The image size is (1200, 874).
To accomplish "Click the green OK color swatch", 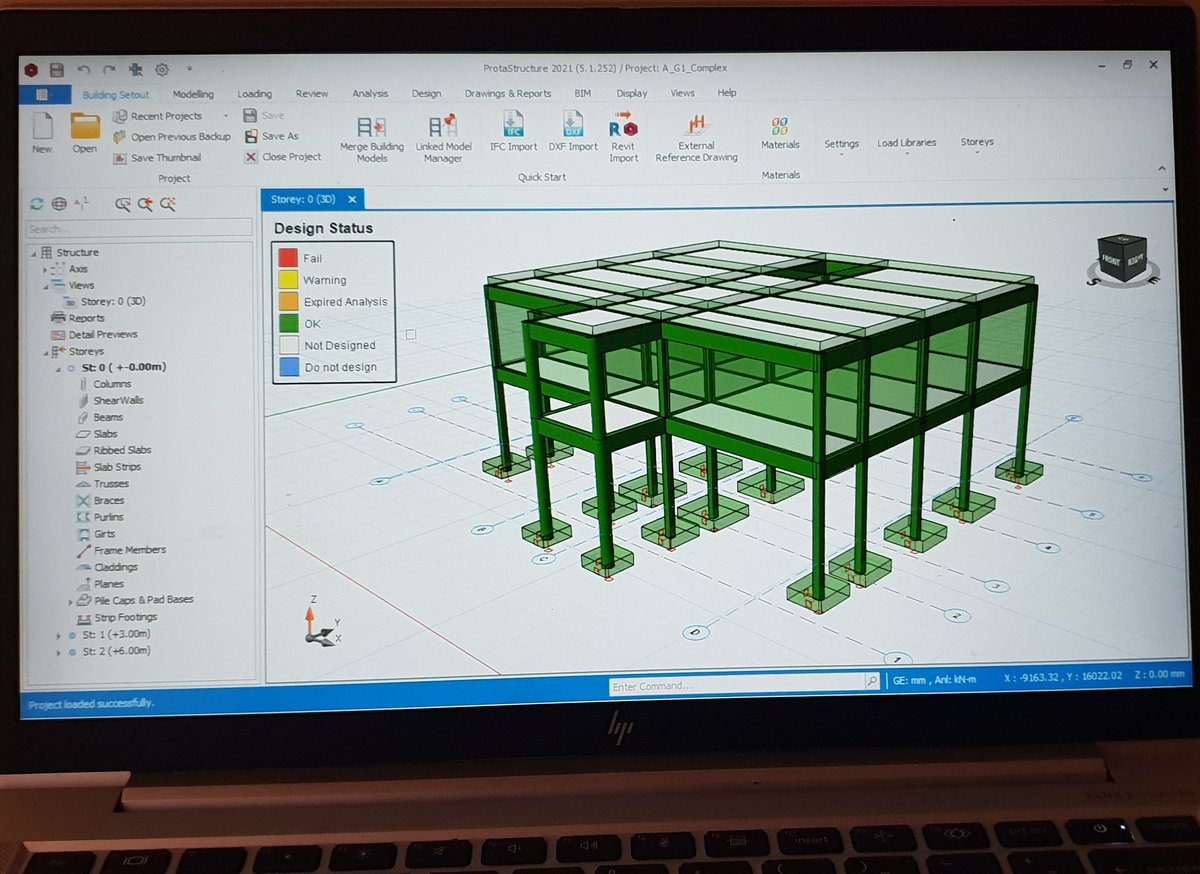I will [288, 323].
